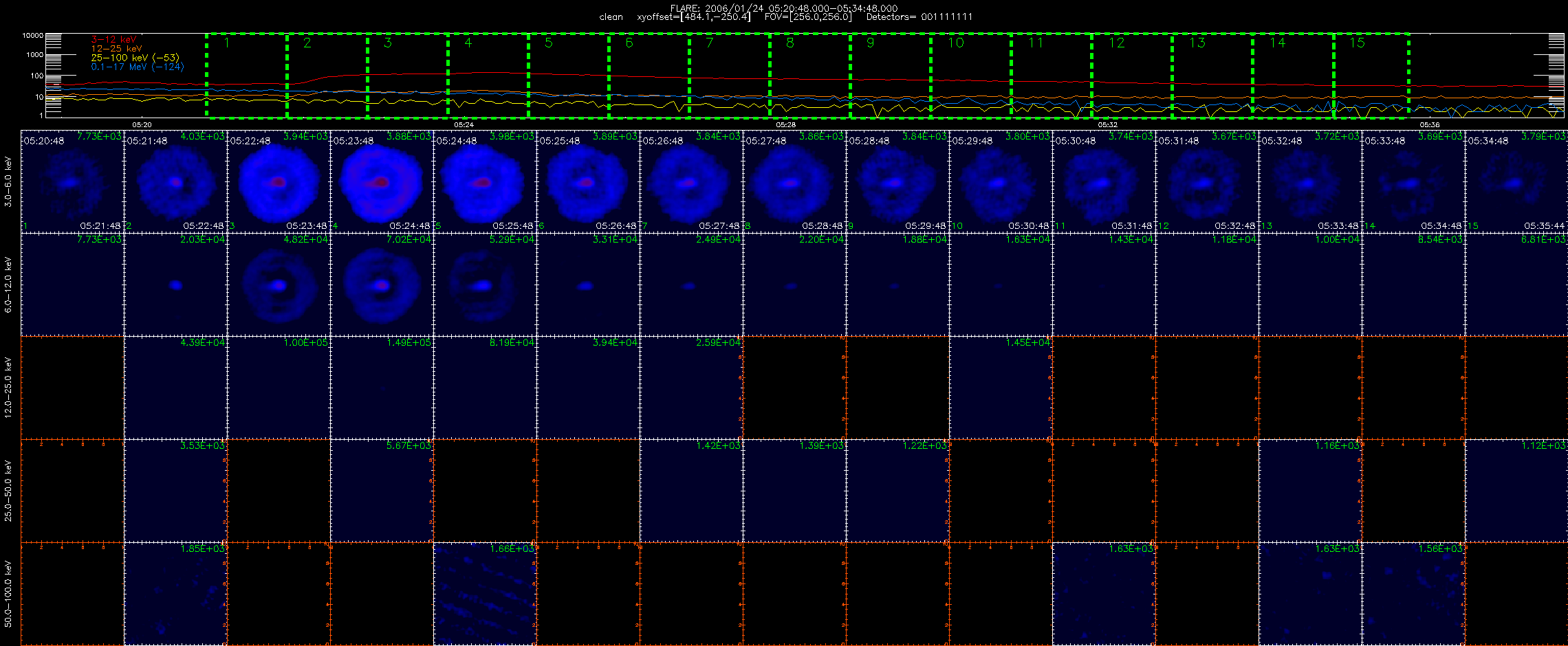
Task: Select interval marker 2 in the lightcurve
Action: point(307,43)
